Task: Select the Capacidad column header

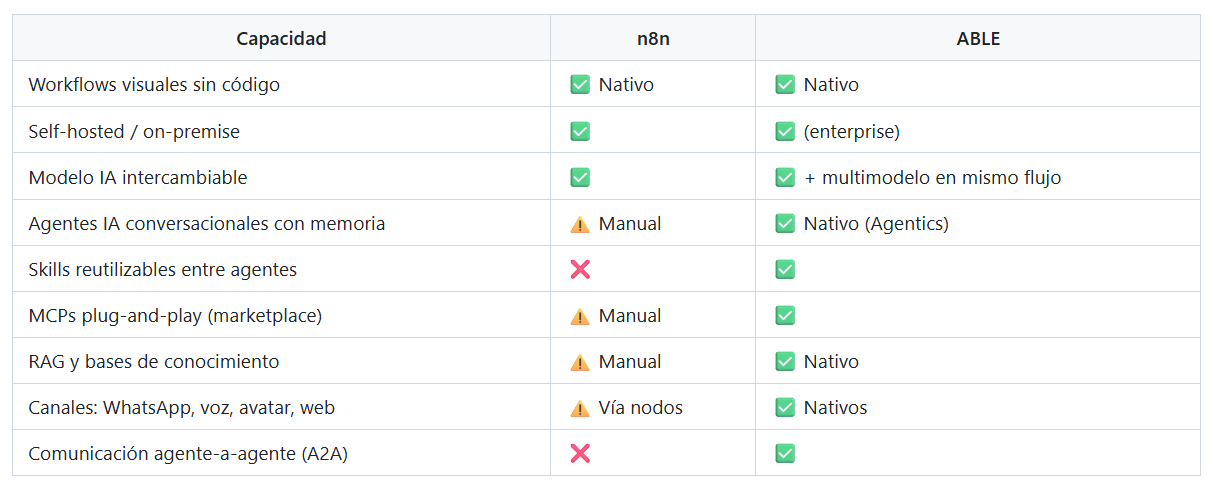Action: coord(281,38)
